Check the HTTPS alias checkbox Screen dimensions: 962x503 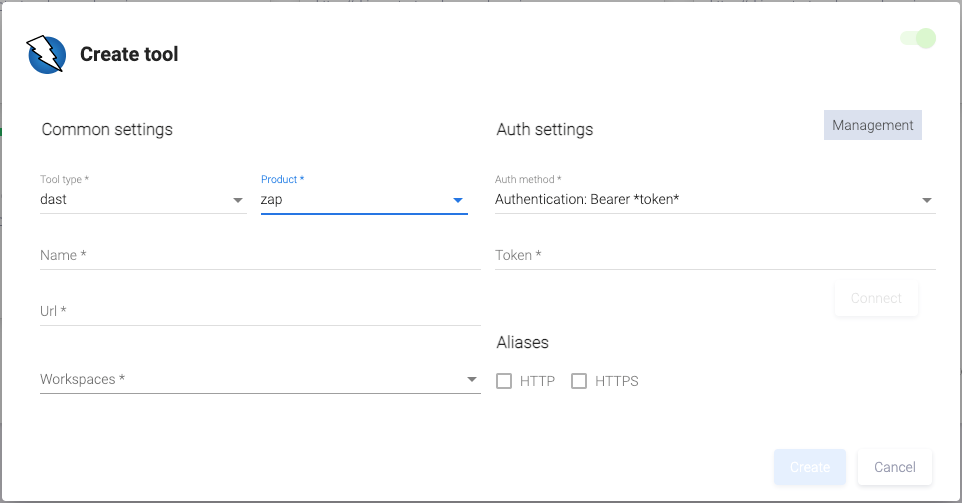[579, 381]
